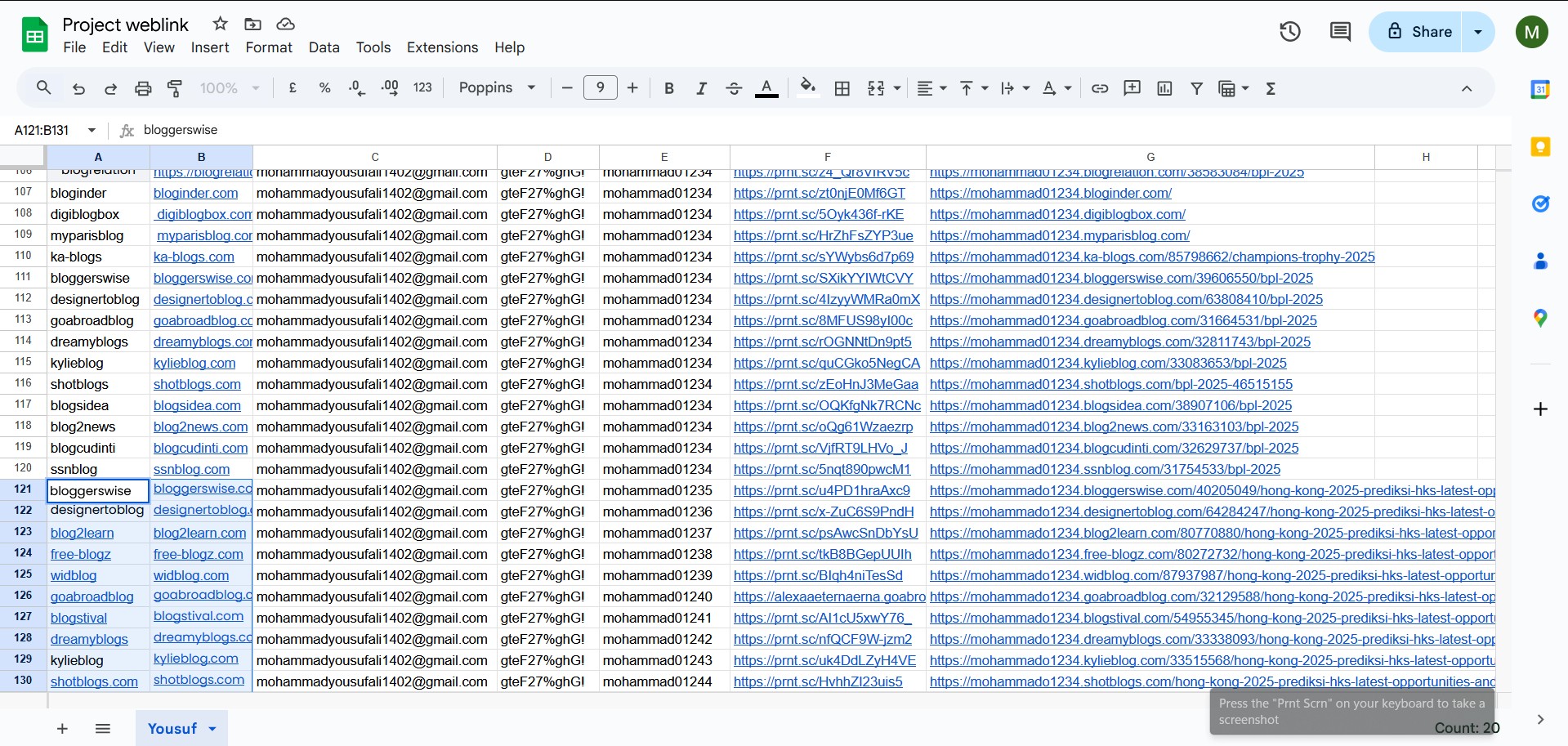Open the zoom level dropdown
The height and width of the screenshot is (746, 1568).
point(230,87)
